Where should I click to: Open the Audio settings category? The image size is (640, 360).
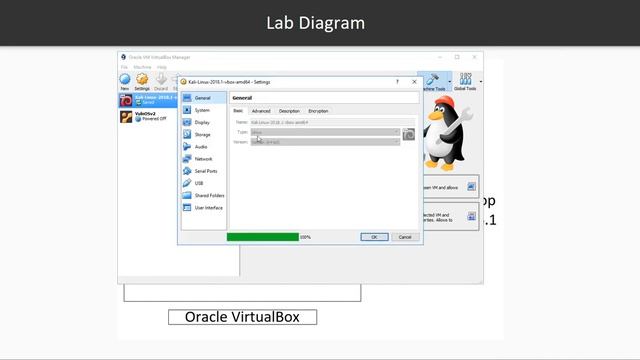tap(203, 147)
